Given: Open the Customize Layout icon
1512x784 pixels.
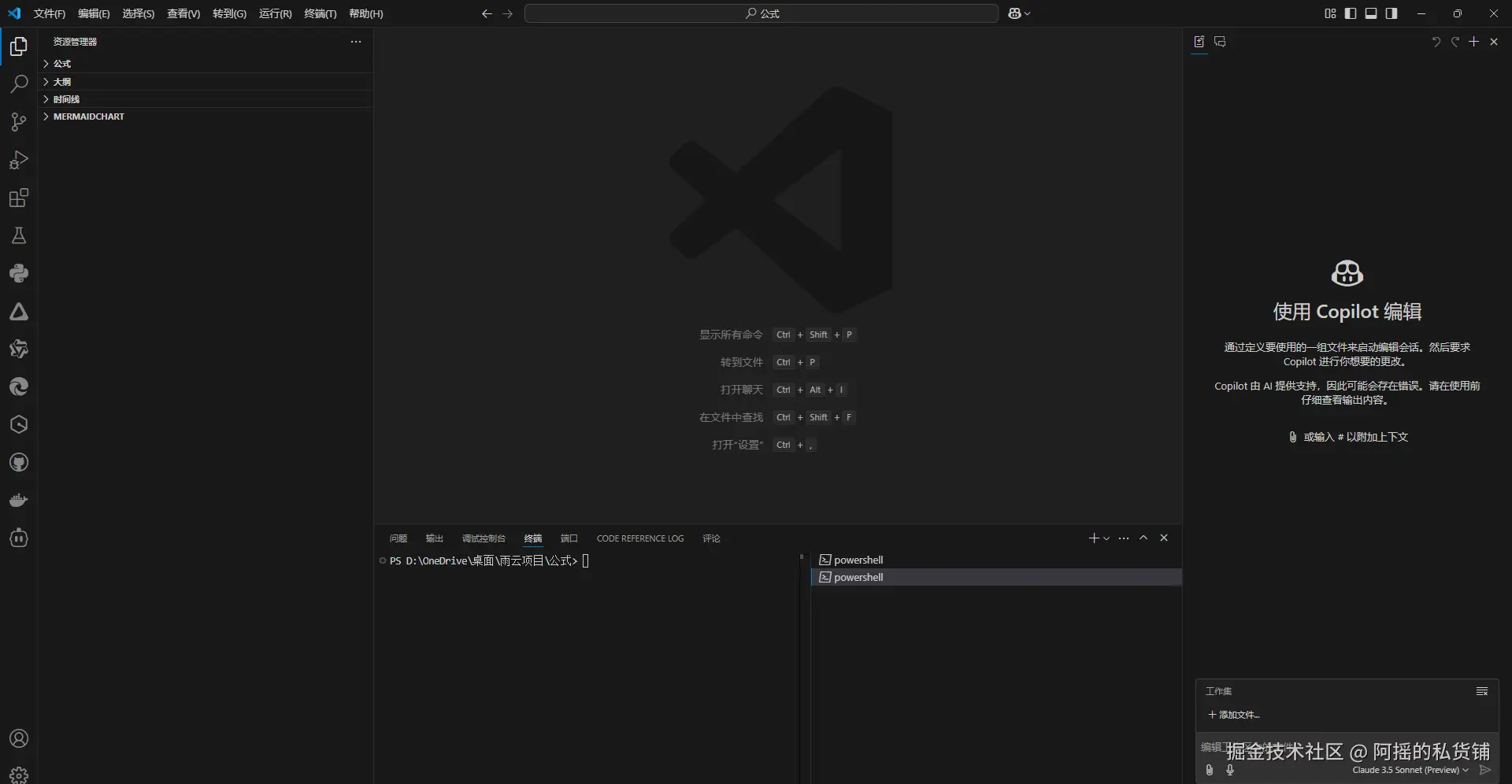Looking at the screenshot, I should (x=1330, y=13).
